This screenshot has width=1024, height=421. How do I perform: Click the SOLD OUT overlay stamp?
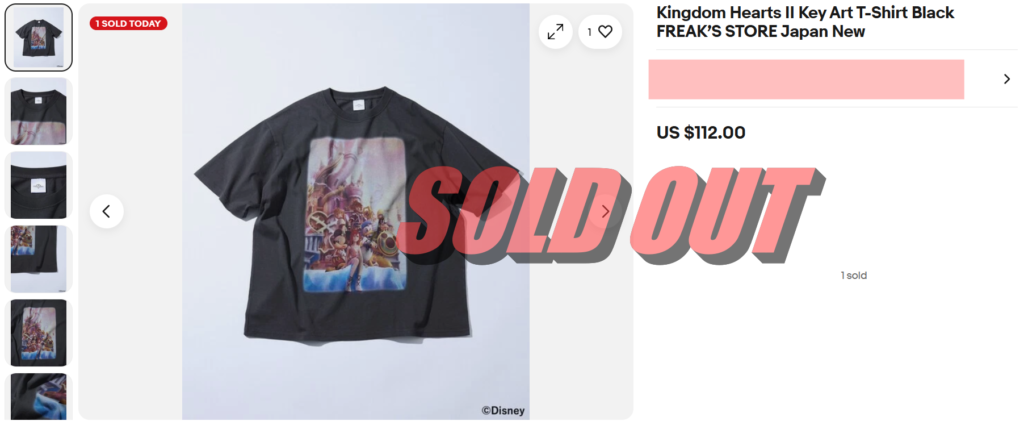coord(611,214)
